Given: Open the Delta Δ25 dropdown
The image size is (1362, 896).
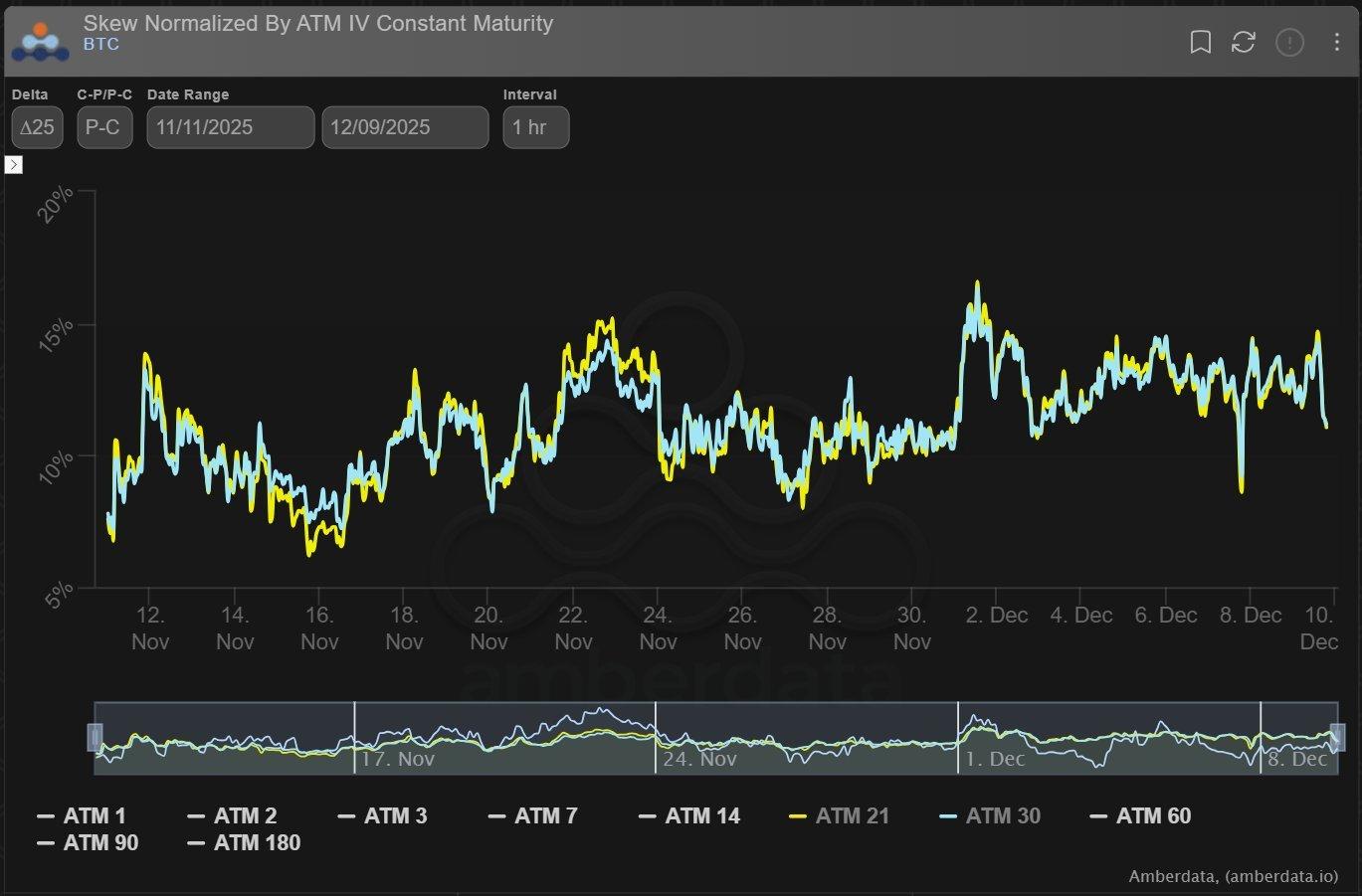Looking at the screenshot, I should coord(38,127).
